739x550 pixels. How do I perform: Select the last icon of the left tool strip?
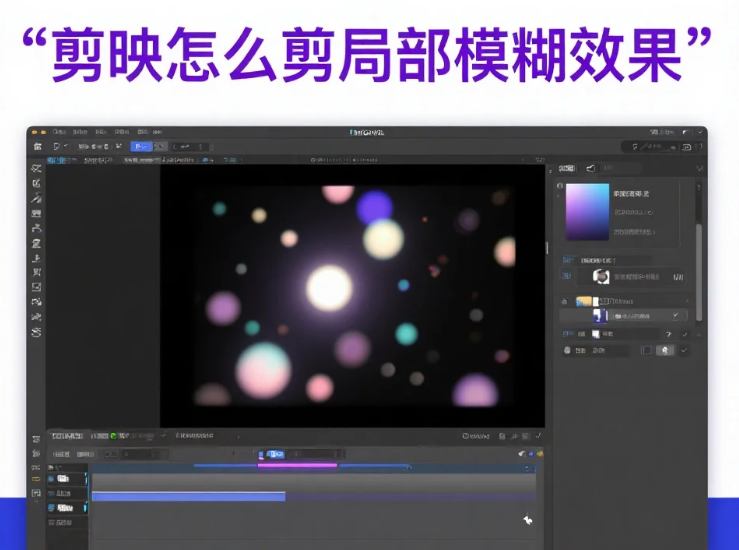36,332
